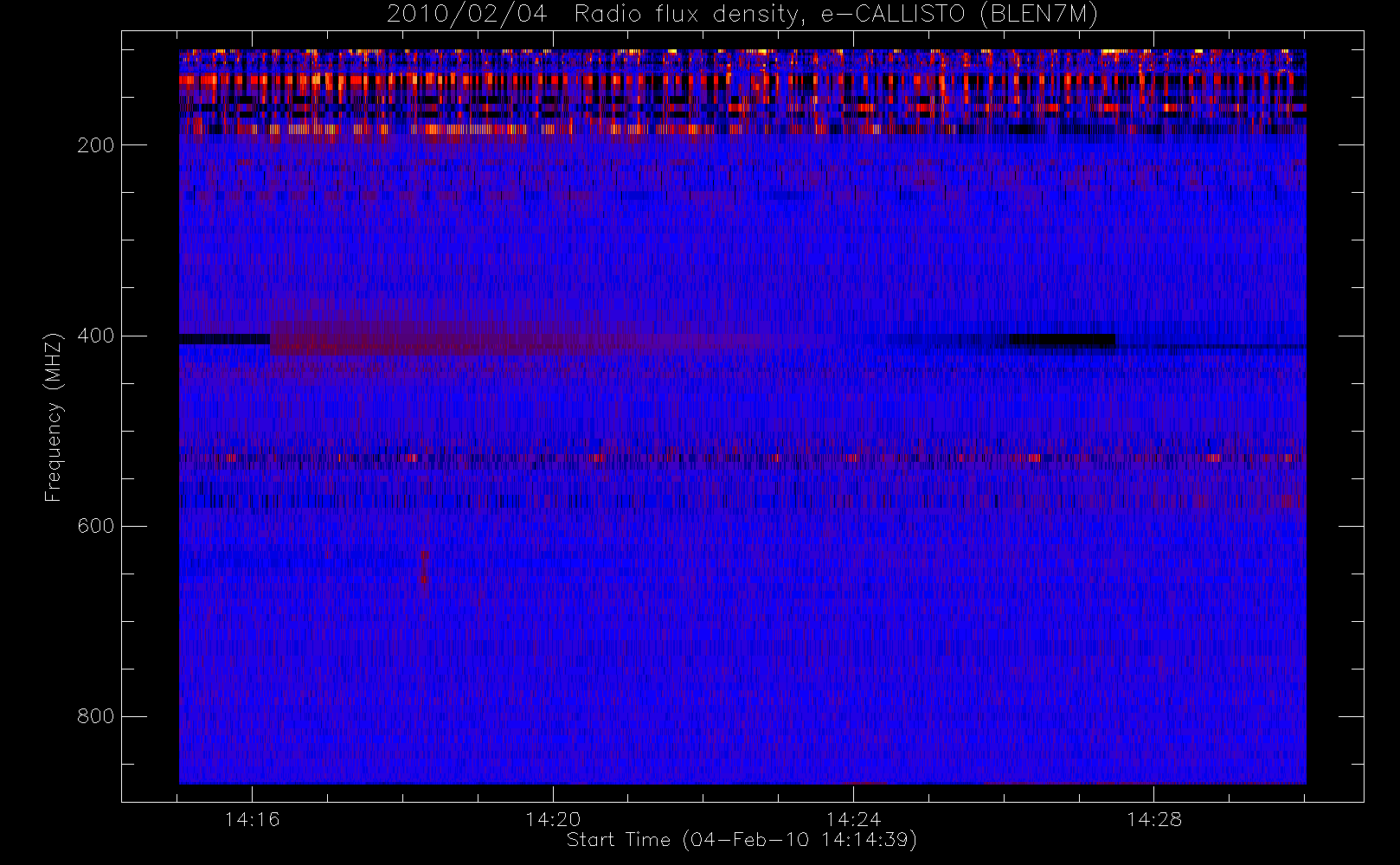
Task: Click the plot title mentioning e-CALLISTO (BLEN7M)
Action: click(742, 15)
